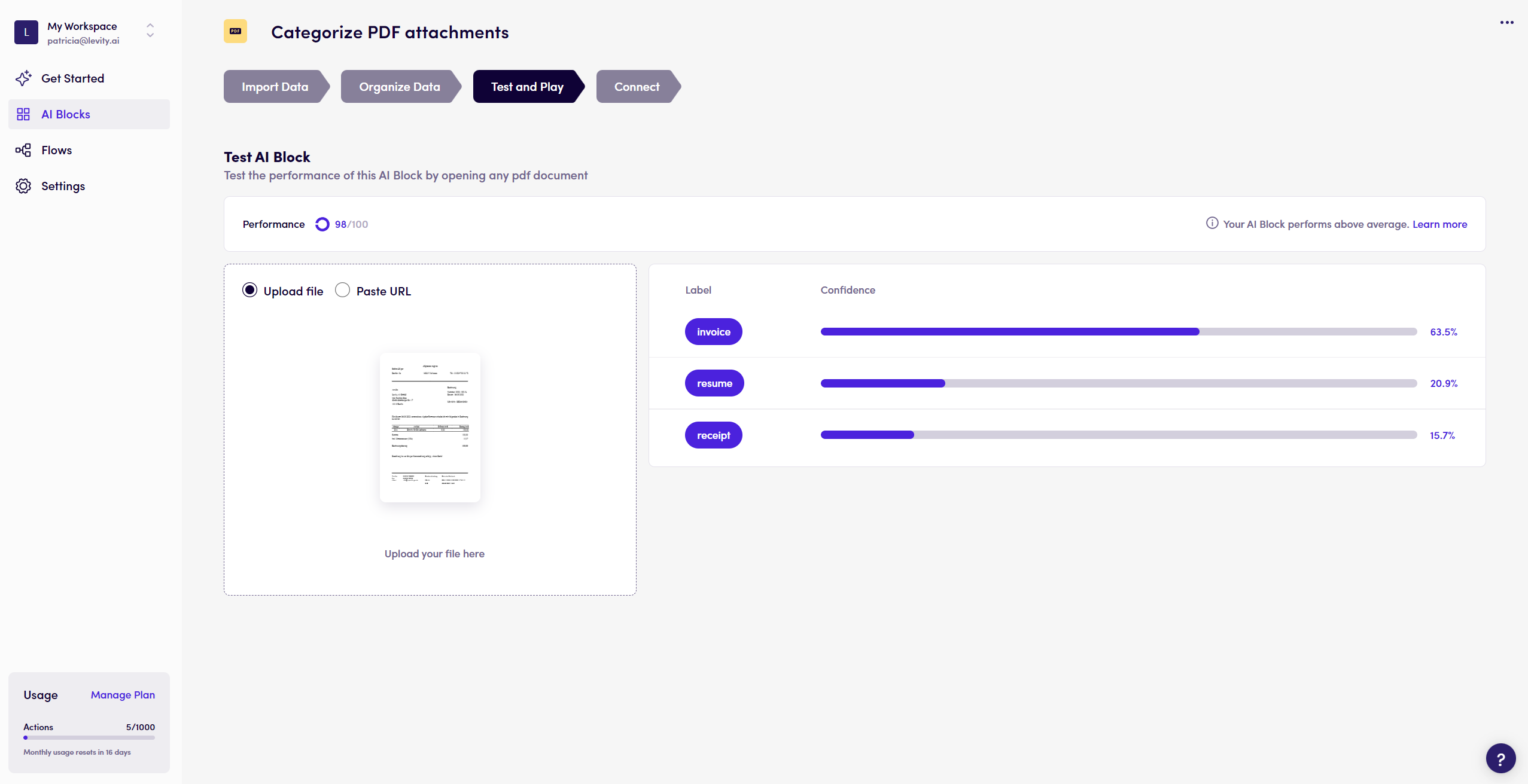Open the three-dot more options menu

tap(1506, 23)
